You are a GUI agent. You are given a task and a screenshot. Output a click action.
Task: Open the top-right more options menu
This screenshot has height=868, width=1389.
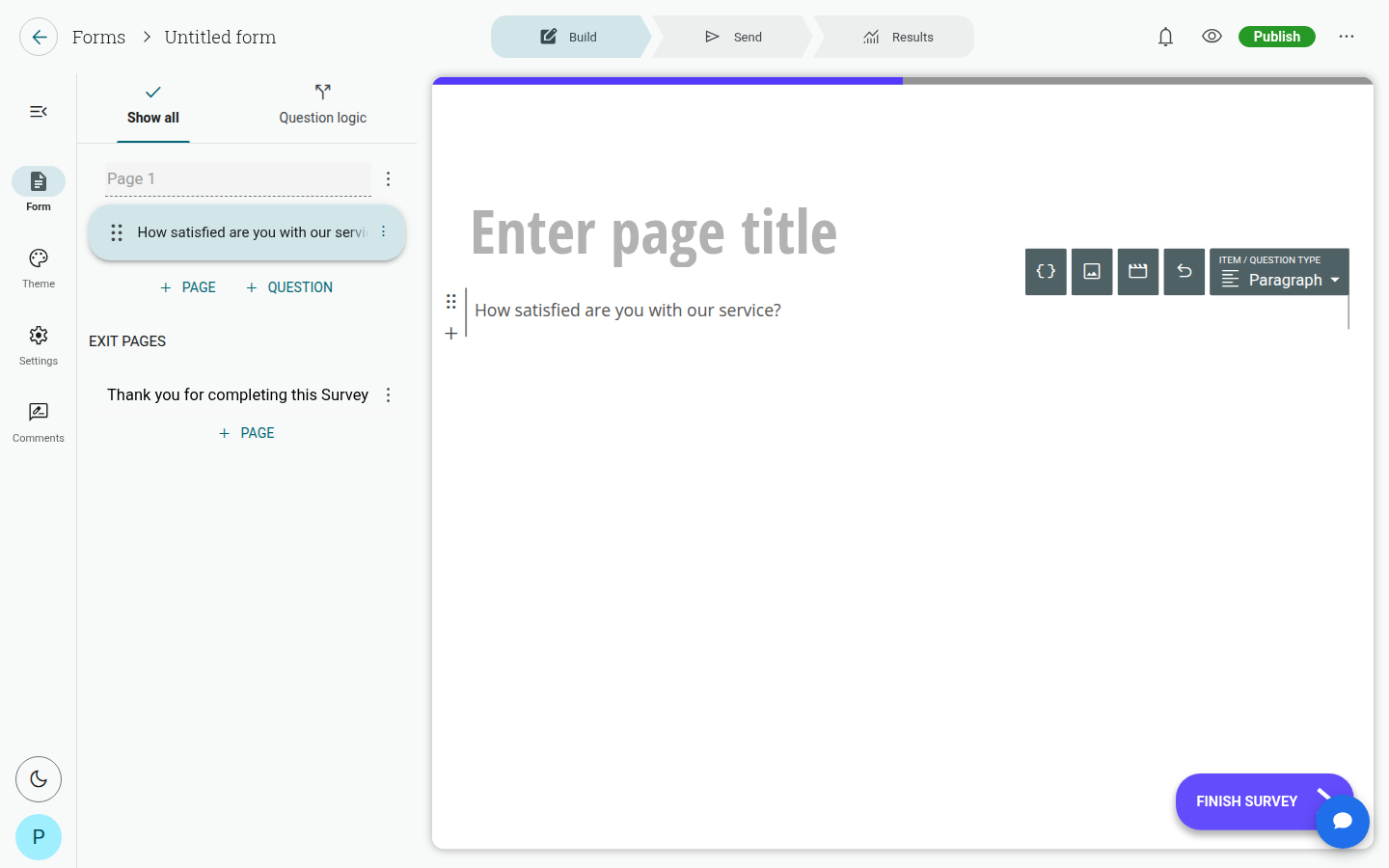[x=1347, y=37]
